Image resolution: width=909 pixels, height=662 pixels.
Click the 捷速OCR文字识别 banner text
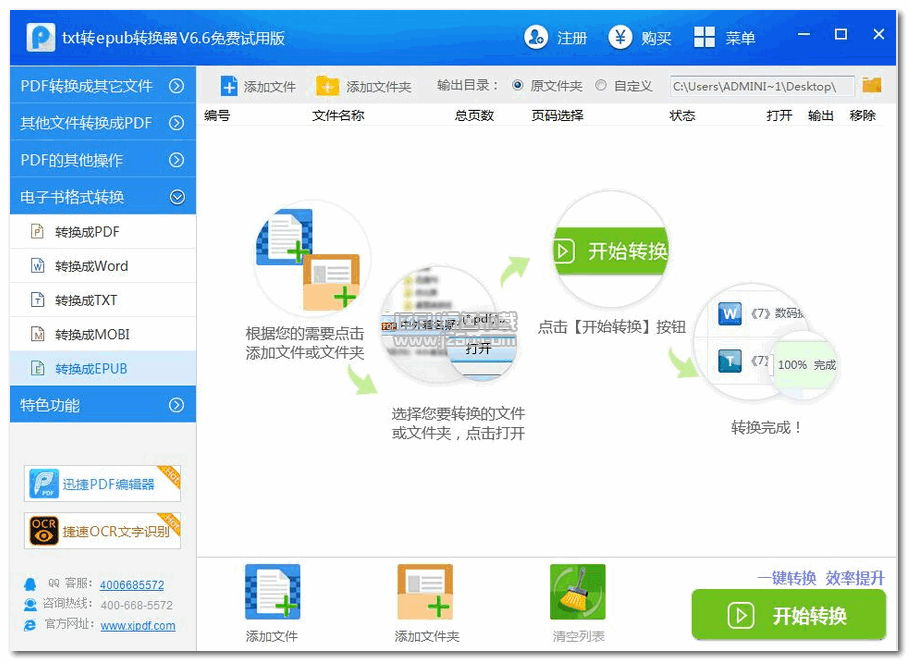(x=116, y=531)
